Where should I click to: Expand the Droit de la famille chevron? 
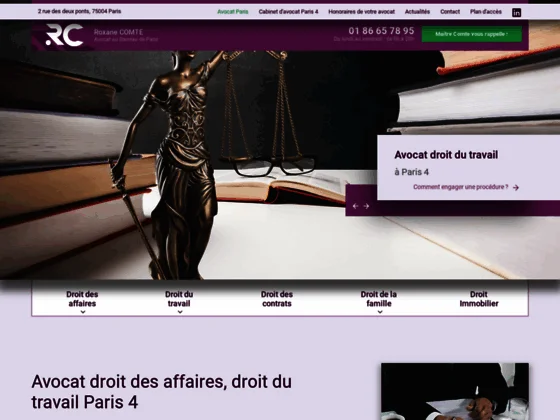[380, 312]
